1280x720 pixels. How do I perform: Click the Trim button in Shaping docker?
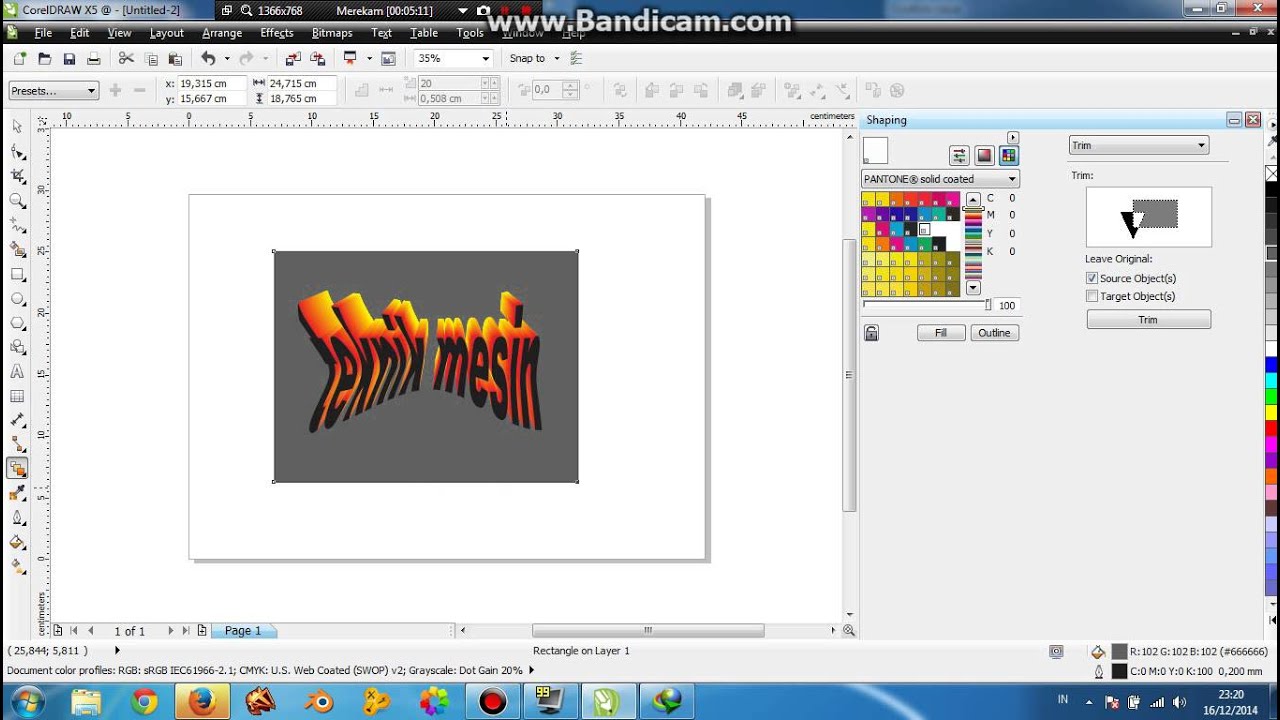1148,320
